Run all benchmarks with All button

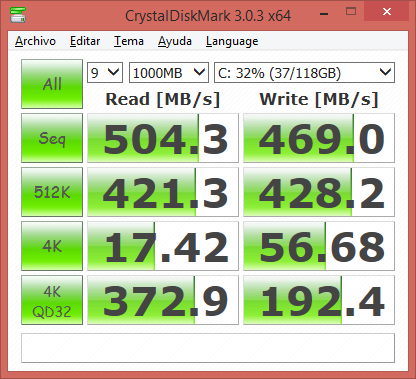52,84
